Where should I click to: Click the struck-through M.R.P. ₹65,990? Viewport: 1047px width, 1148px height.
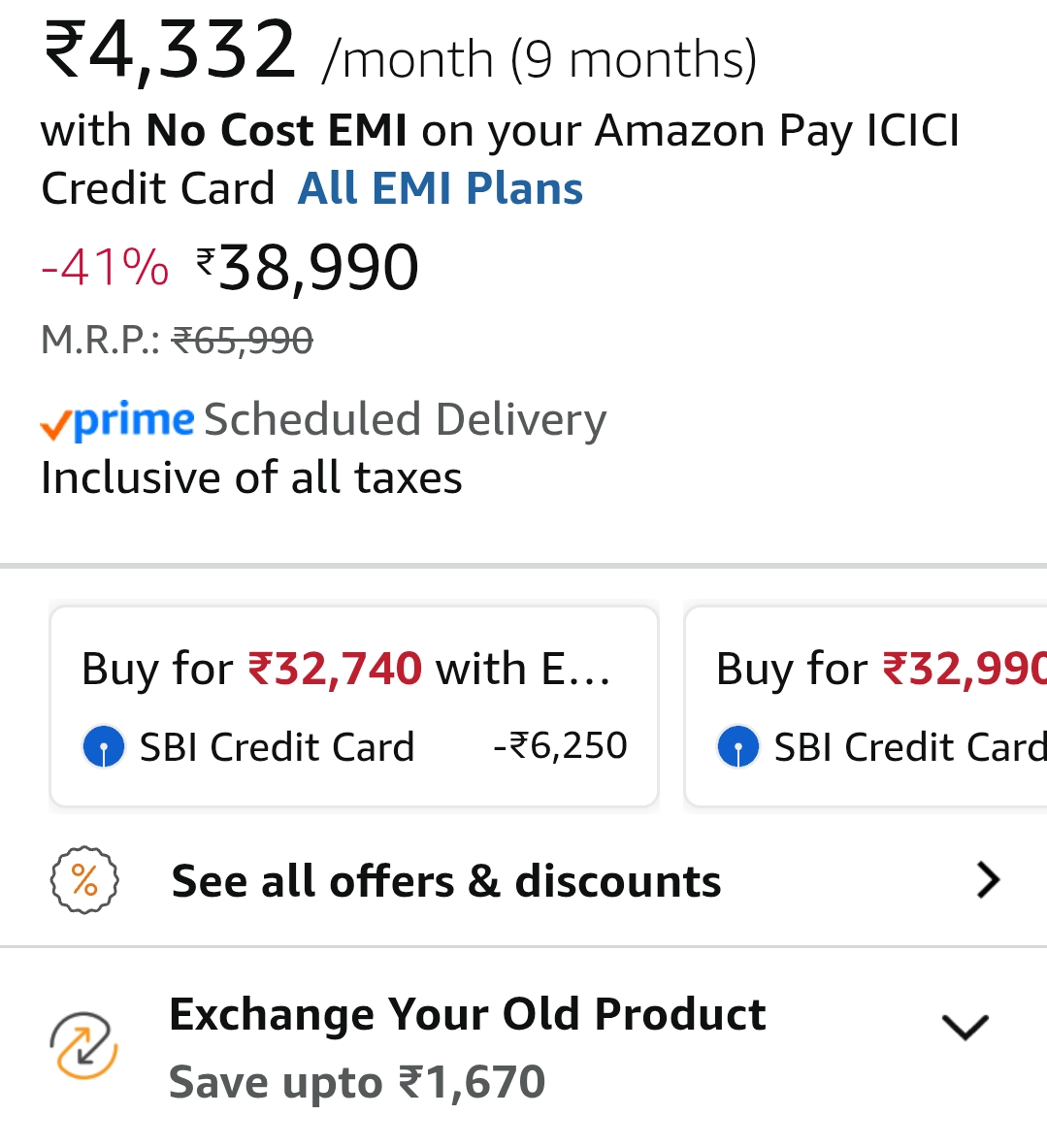[243, 341]
